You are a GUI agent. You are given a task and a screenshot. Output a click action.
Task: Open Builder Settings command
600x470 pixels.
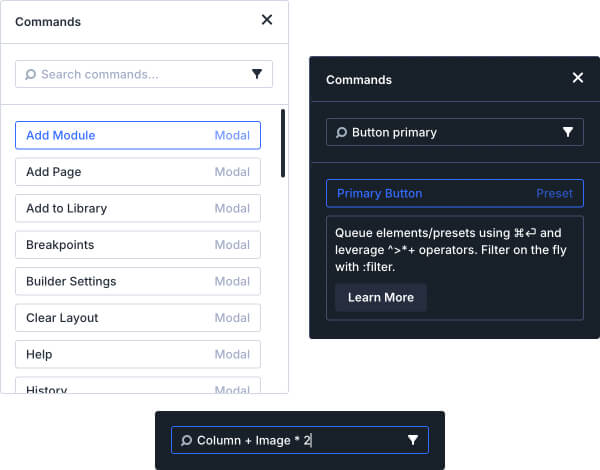click(x=138, y=281)
